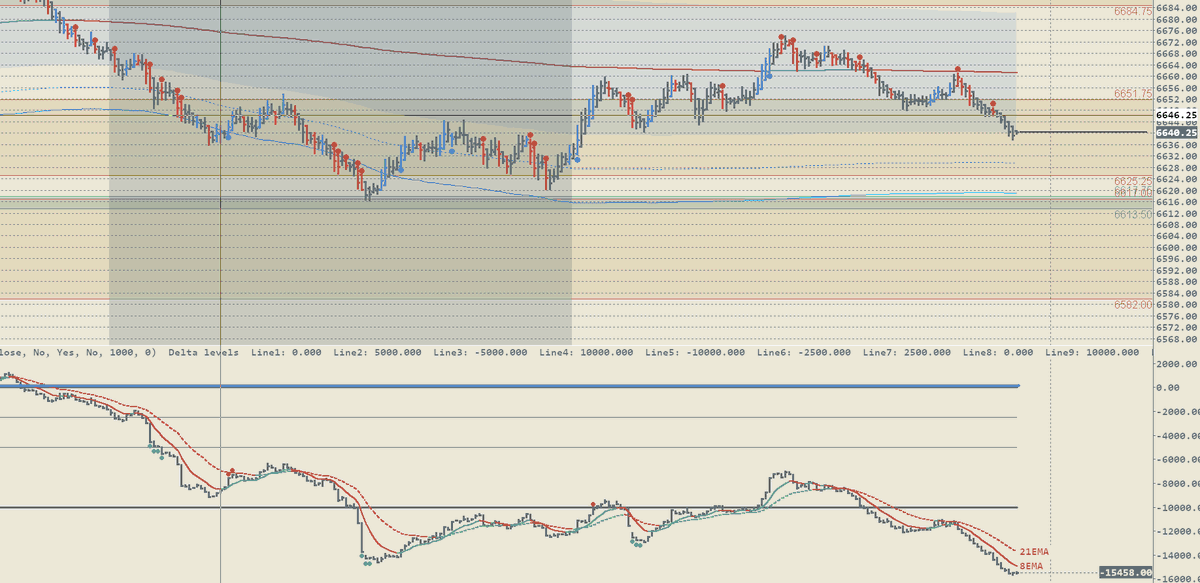Image resolution: width=1200 pixels, height=583 pixels.
Task: Click 6604.00 on the price axis
Action: 1176,236
